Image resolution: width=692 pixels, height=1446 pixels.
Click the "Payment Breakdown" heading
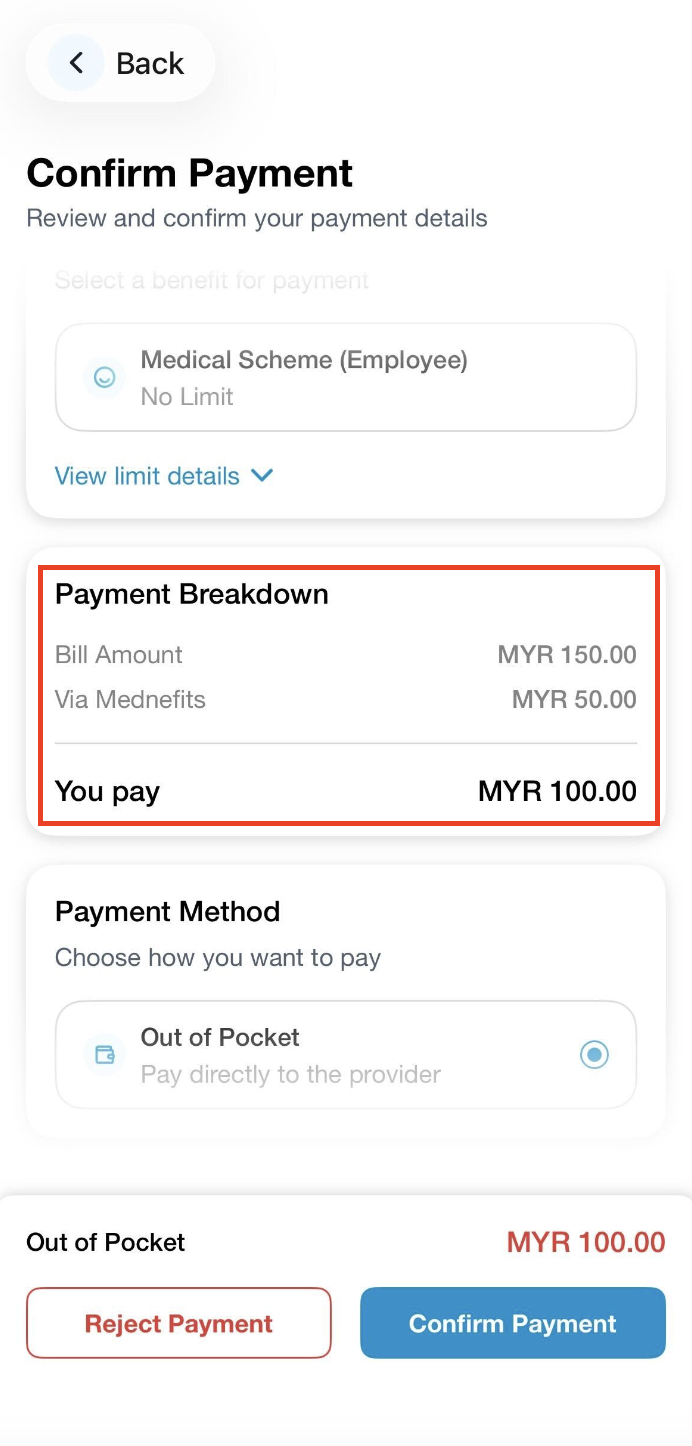coord(192,594)
